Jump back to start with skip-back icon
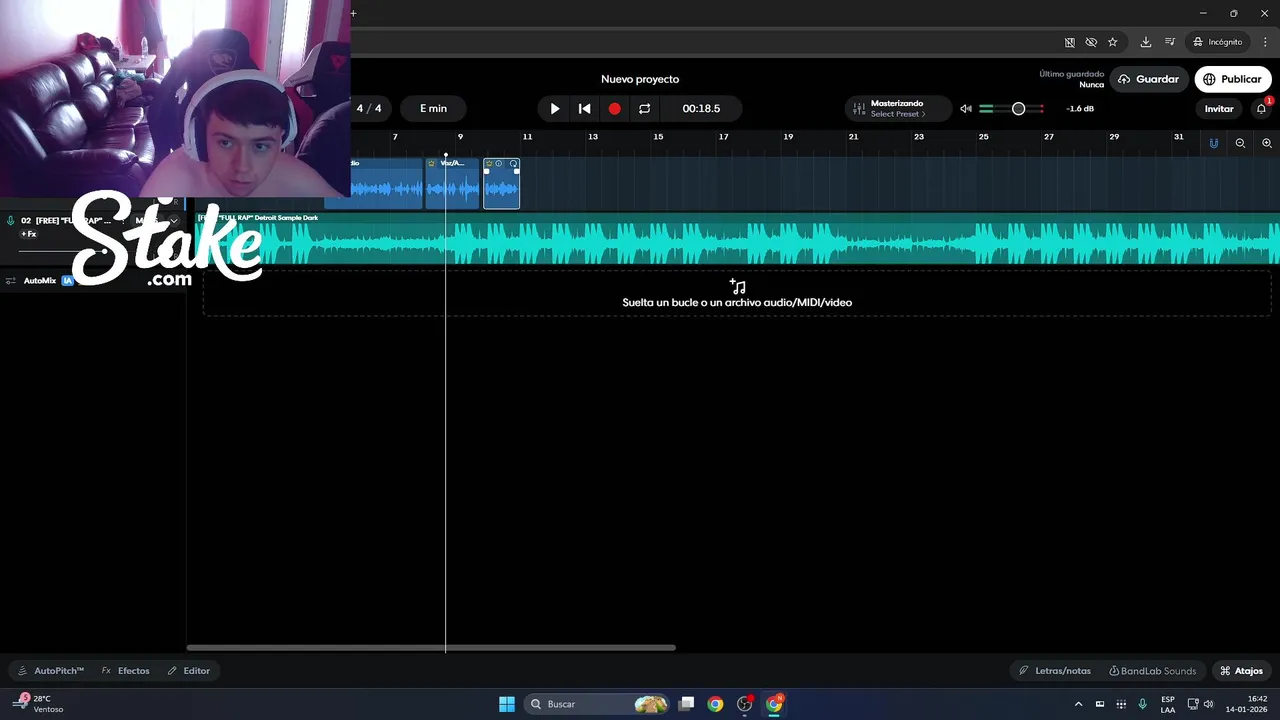The width and height of the screenshot is (1280, 720). [585, 109]
